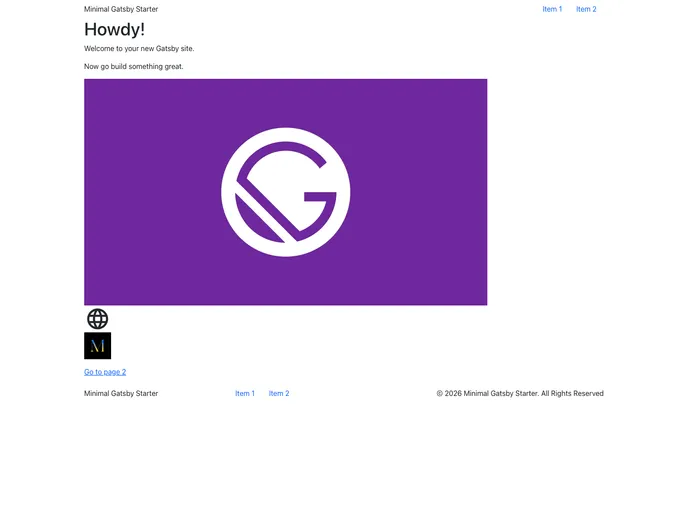Click the Minimal Gatsby Starter header title
The image size is (688, 512).
pyautogui.click(x=121, y=9)
